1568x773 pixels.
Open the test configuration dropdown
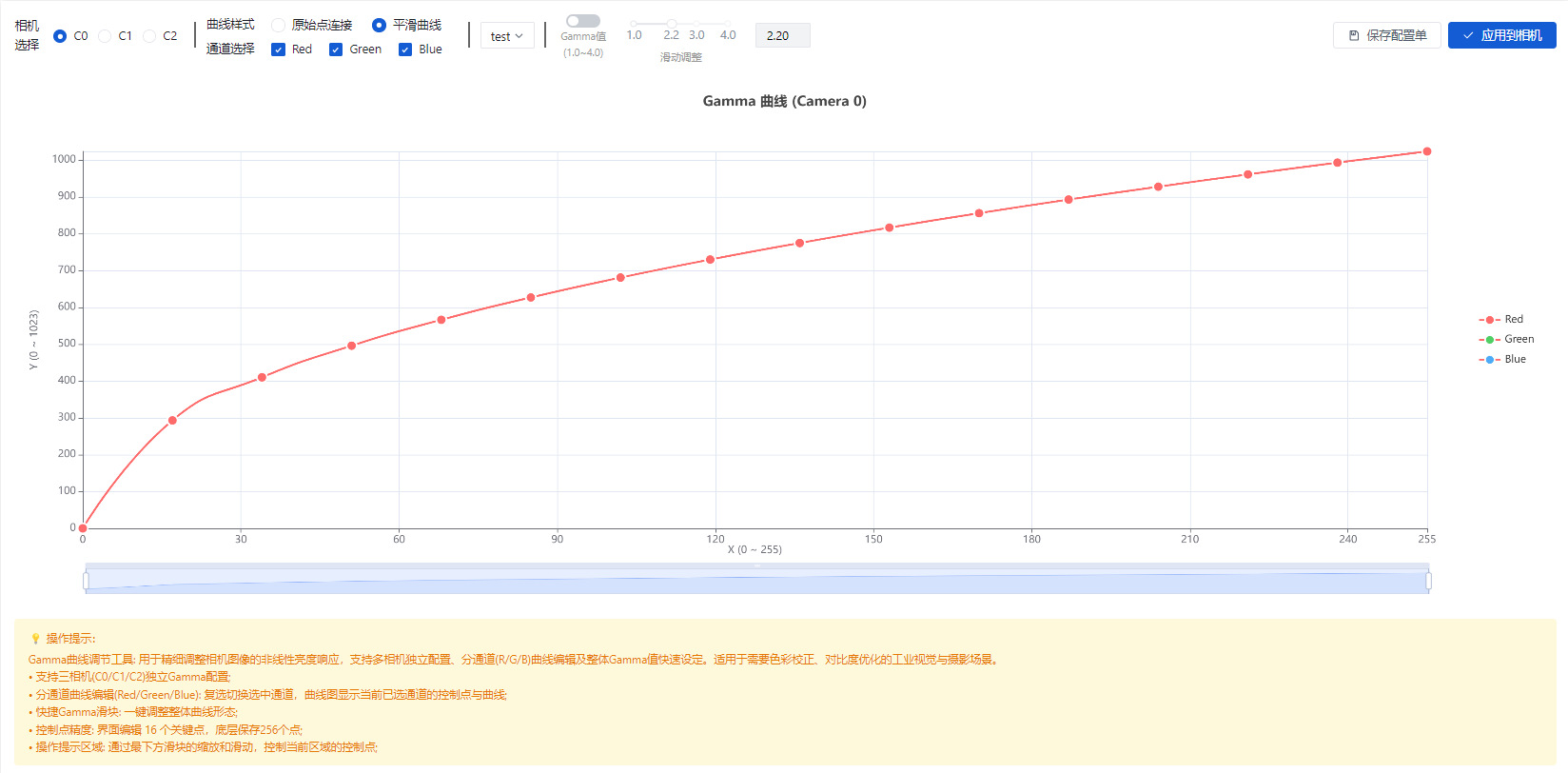(x=507, y=36)
